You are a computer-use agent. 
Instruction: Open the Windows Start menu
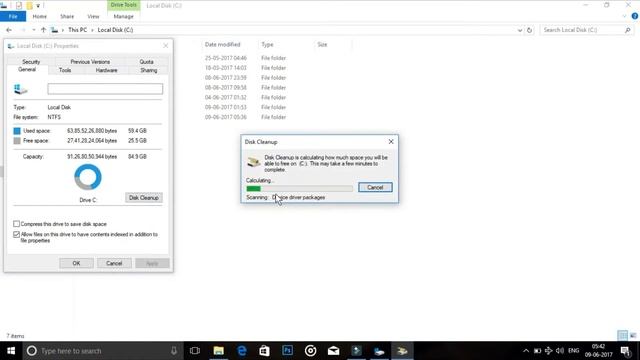pos(11,351)
